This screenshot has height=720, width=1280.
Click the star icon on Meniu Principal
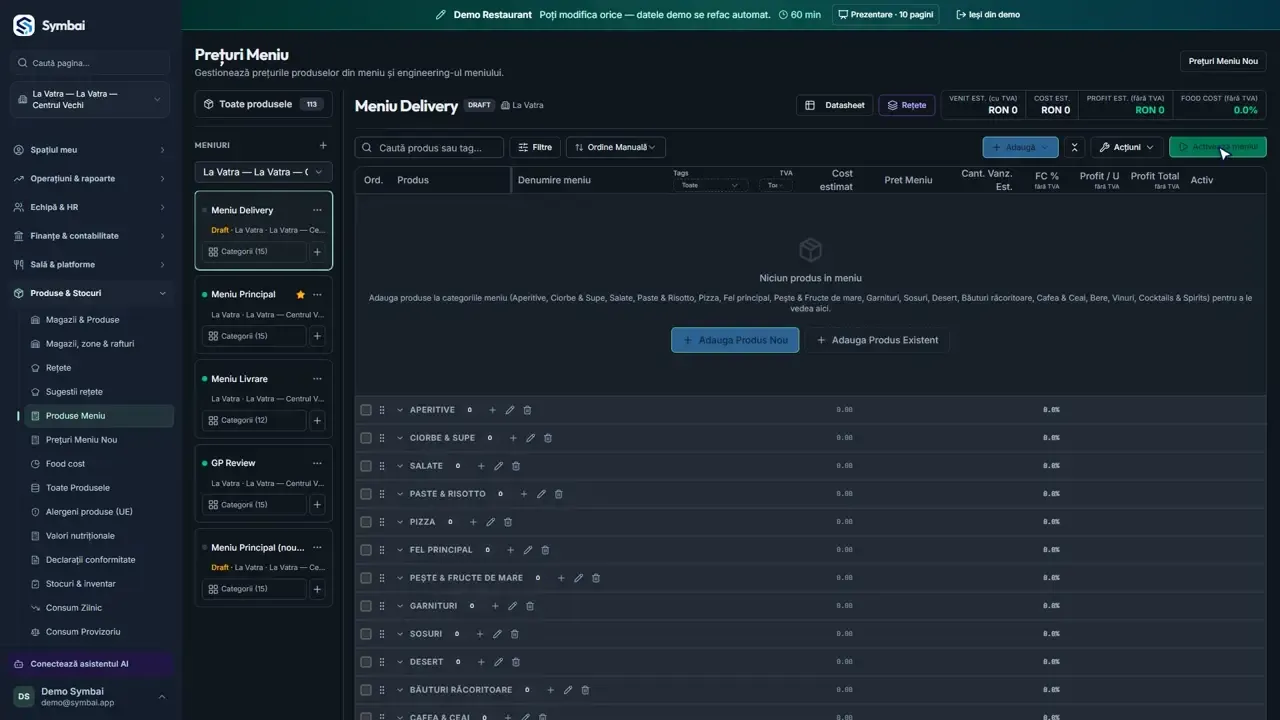[x=300, y=295]
